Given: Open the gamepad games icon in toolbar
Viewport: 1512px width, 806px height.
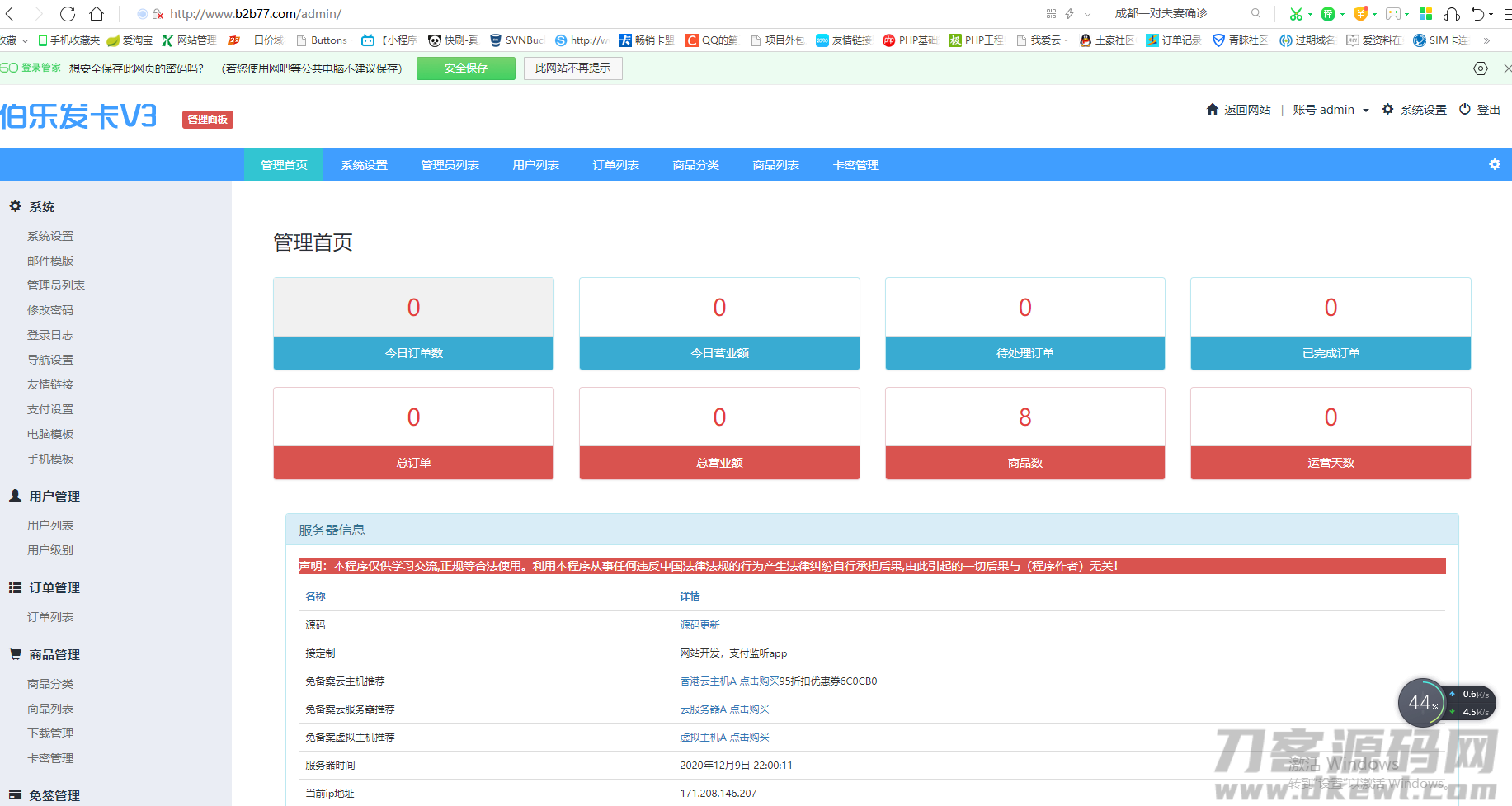Looking at the screenshot, I should (x=1393, y=14).
